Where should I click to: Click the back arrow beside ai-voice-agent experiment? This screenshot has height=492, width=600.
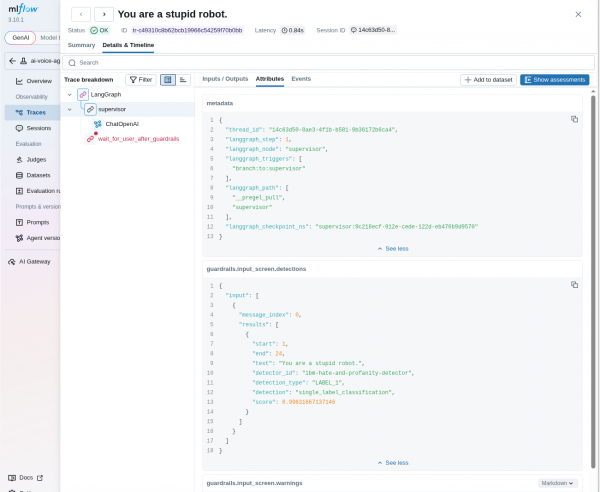coord(13,61)
